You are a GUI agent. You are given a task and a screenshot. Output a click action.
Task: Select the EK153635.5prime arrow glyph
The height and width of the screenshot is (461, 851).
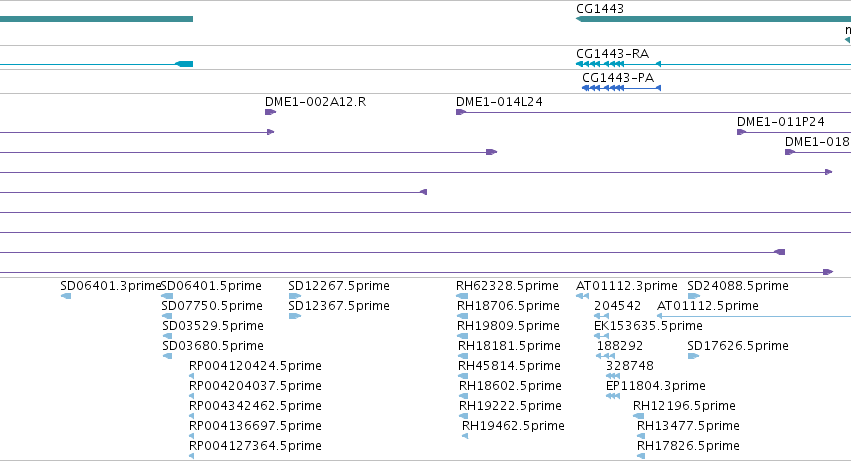pos(601,336)
